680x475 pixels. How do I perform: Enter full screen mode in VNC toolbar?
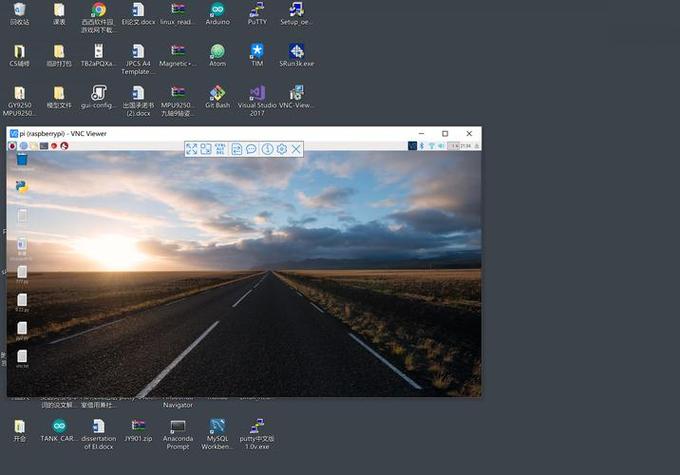point(191,149)
